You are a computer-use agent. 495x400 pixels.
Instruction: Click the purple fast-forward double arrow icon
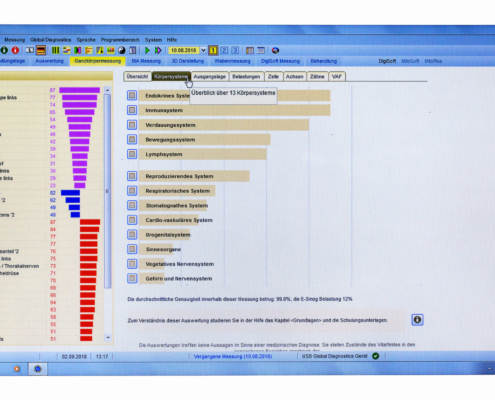[158, 50]
